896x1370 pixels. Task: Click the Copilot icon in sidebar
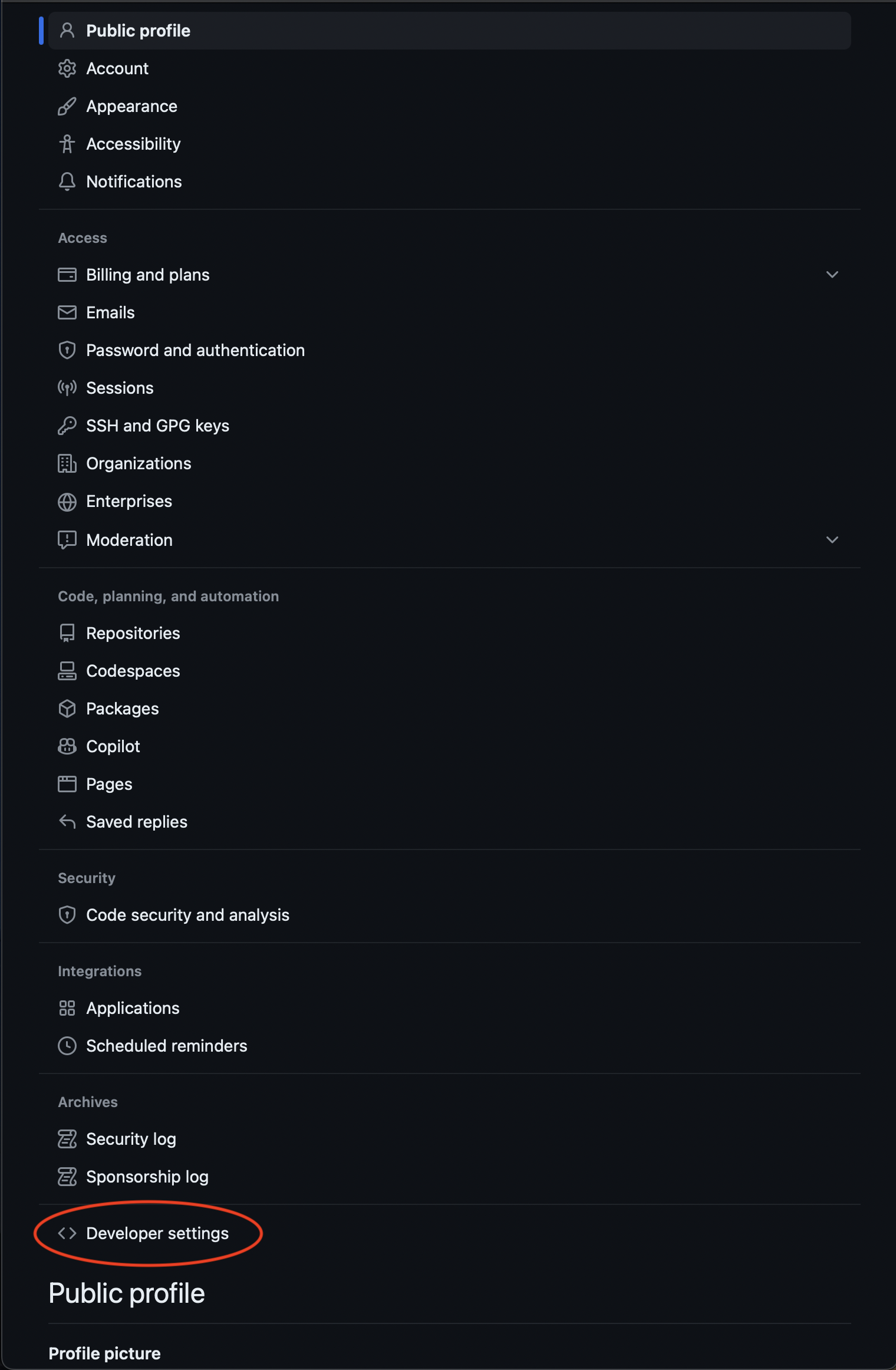(x=67, y=746)
